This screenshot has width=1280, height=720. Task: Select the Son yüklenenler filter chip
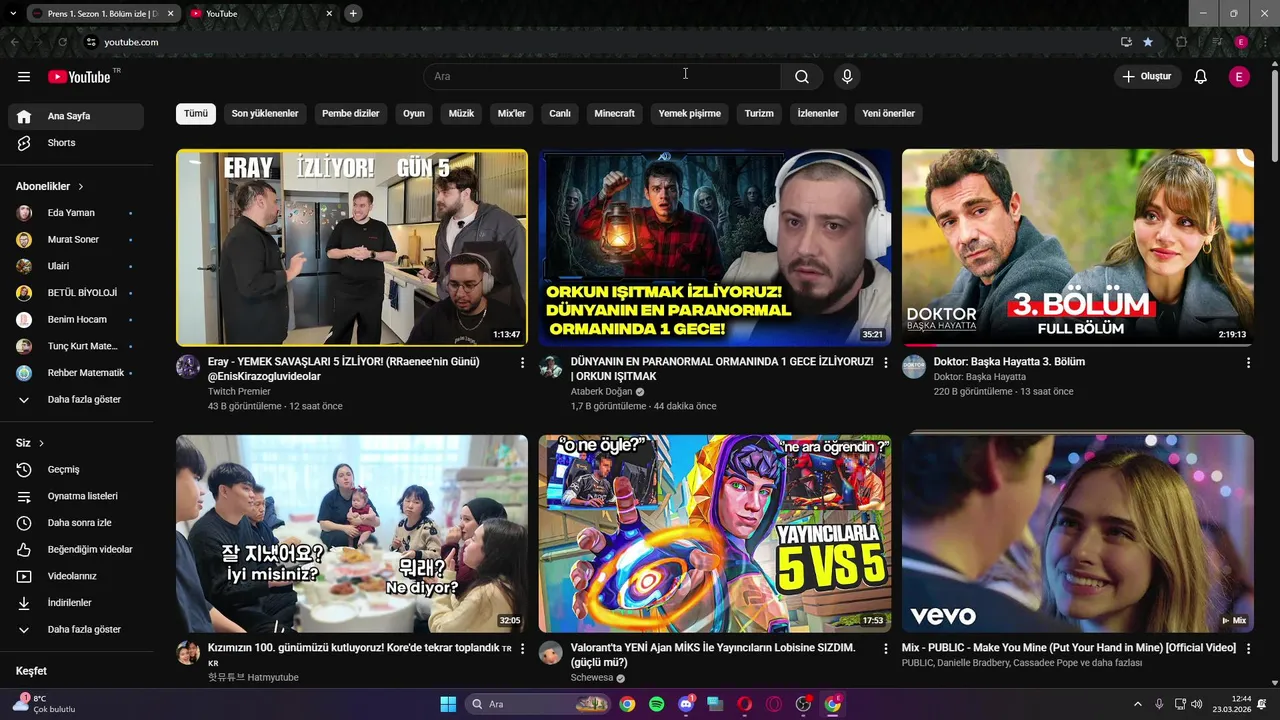tap(265, 113)
